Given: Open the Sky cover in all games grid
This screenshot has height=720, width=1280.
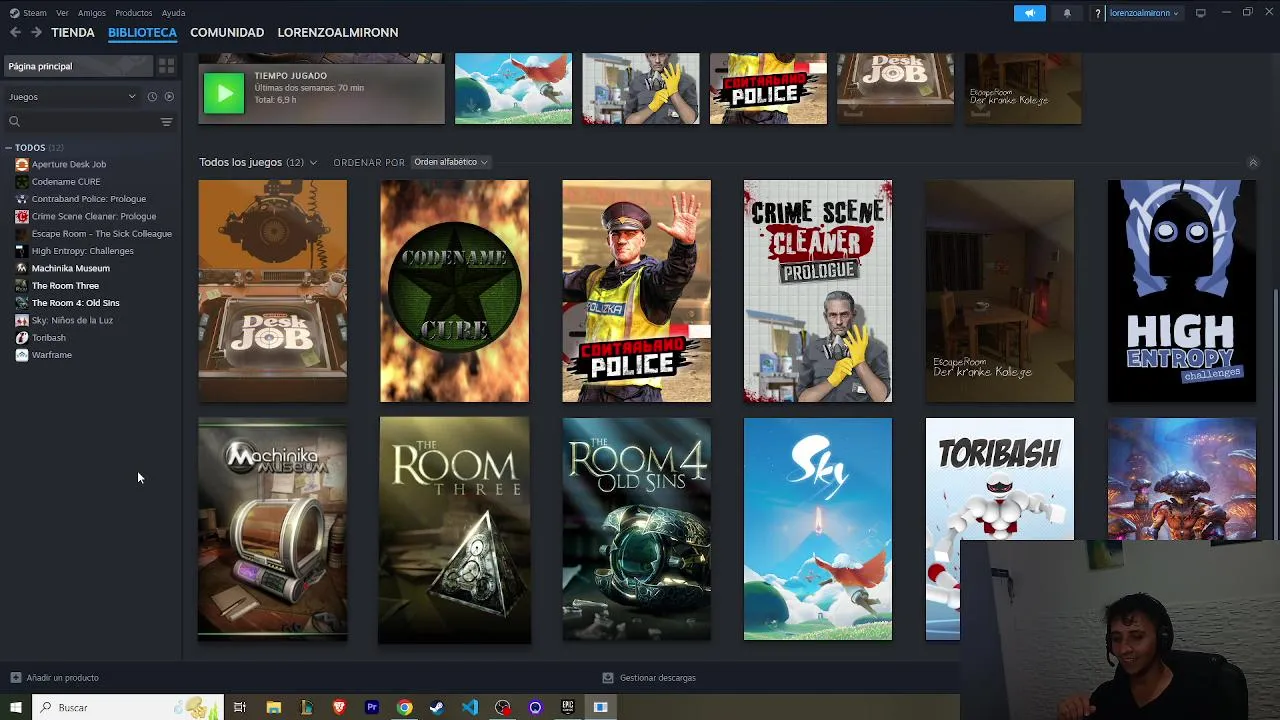Looking at the screenshot, I should (x=818, y=529).
